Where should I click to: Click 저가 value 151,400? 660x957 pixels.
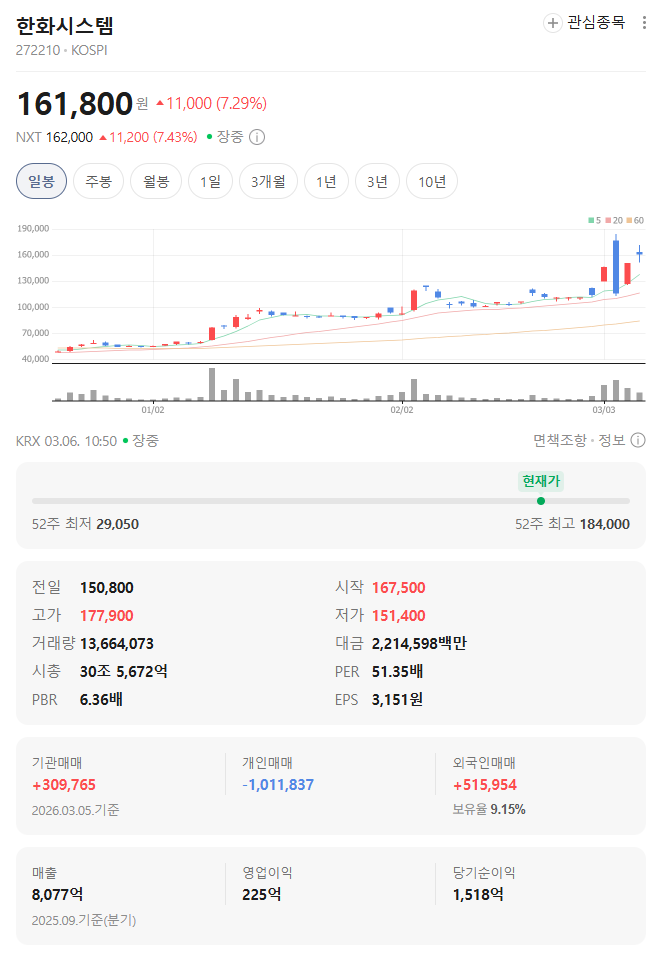pos(399,616)
